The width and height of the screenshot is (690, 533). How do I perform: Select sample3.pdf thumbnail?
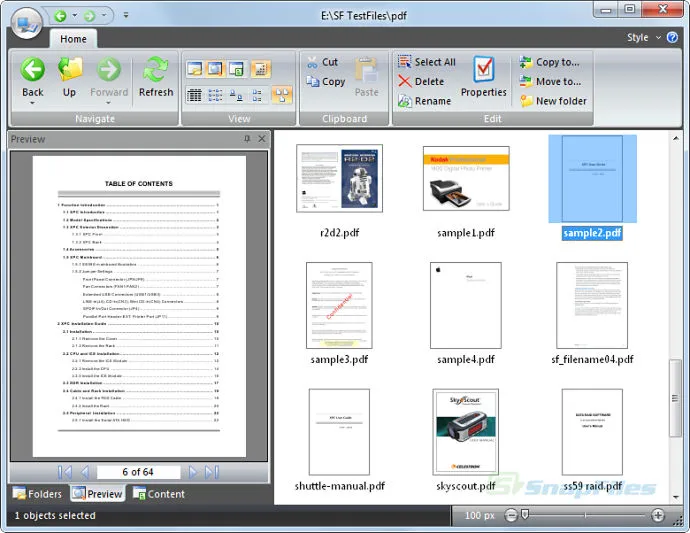[x=339, y=305]
